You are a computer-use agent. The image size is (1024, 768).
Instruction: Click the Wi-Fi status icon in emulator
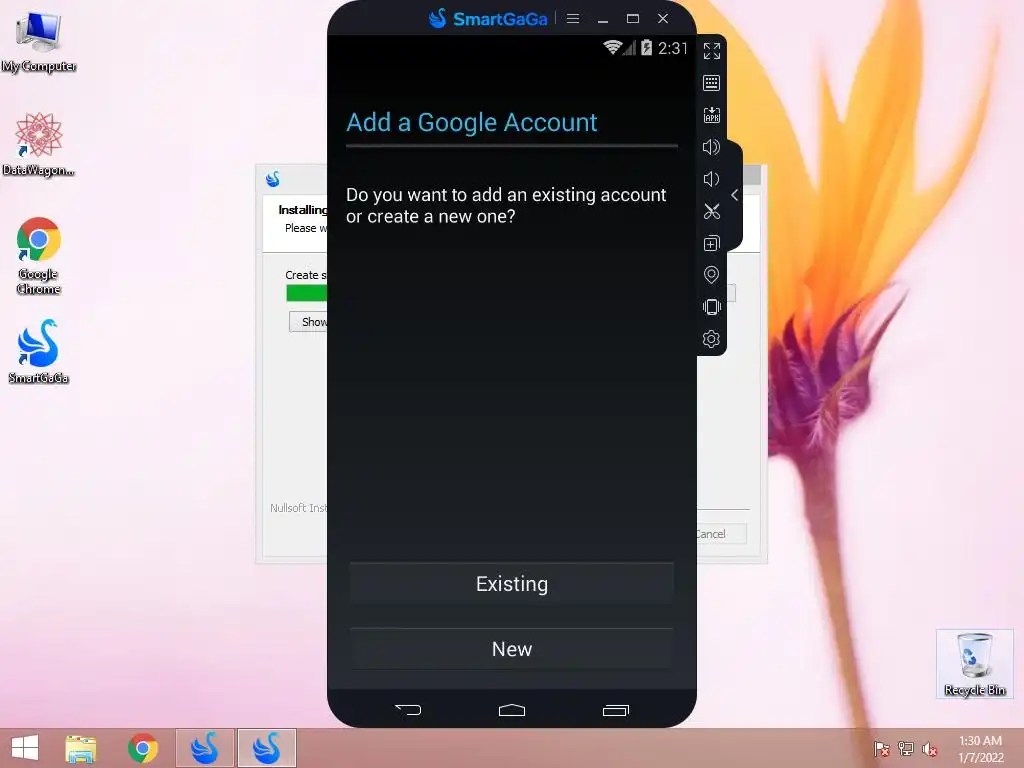[x=613, y=48]
